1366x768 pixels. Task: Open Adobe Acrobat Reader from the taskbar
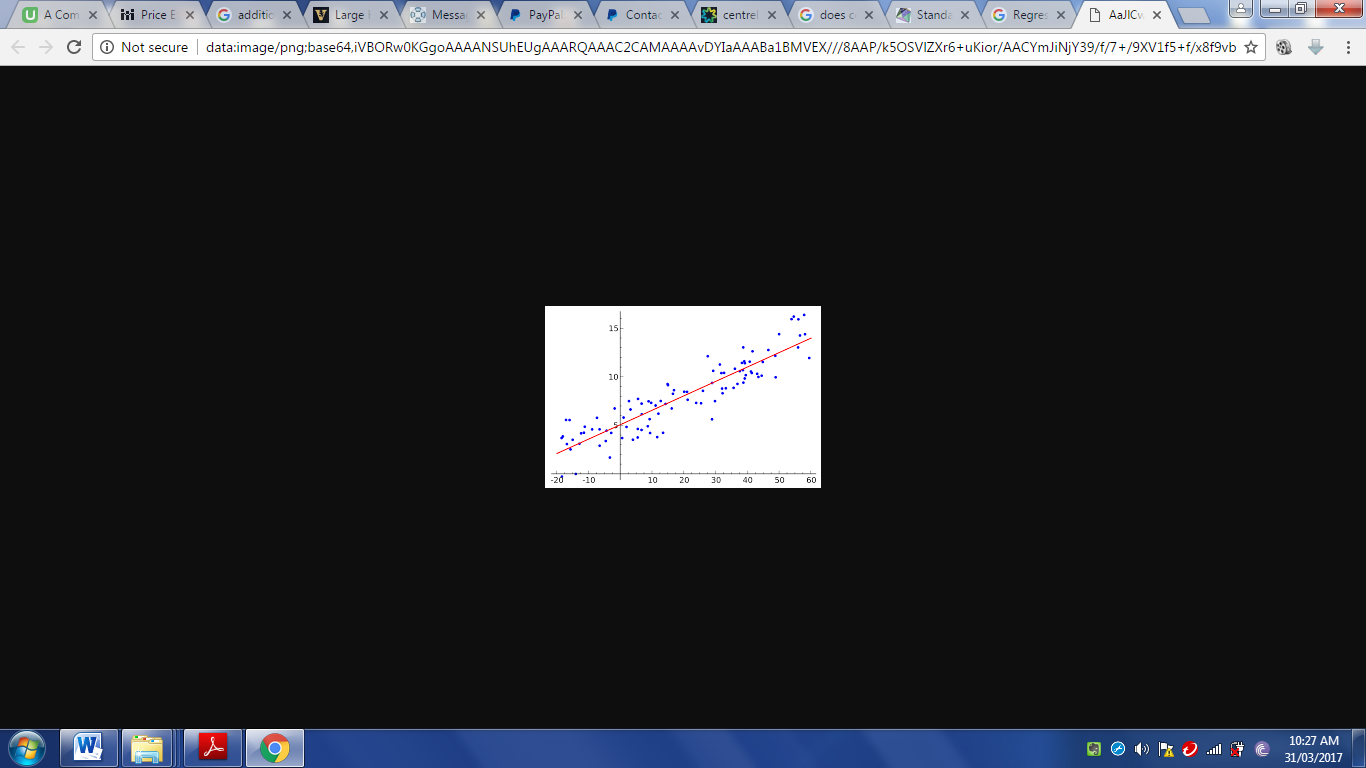213,748
